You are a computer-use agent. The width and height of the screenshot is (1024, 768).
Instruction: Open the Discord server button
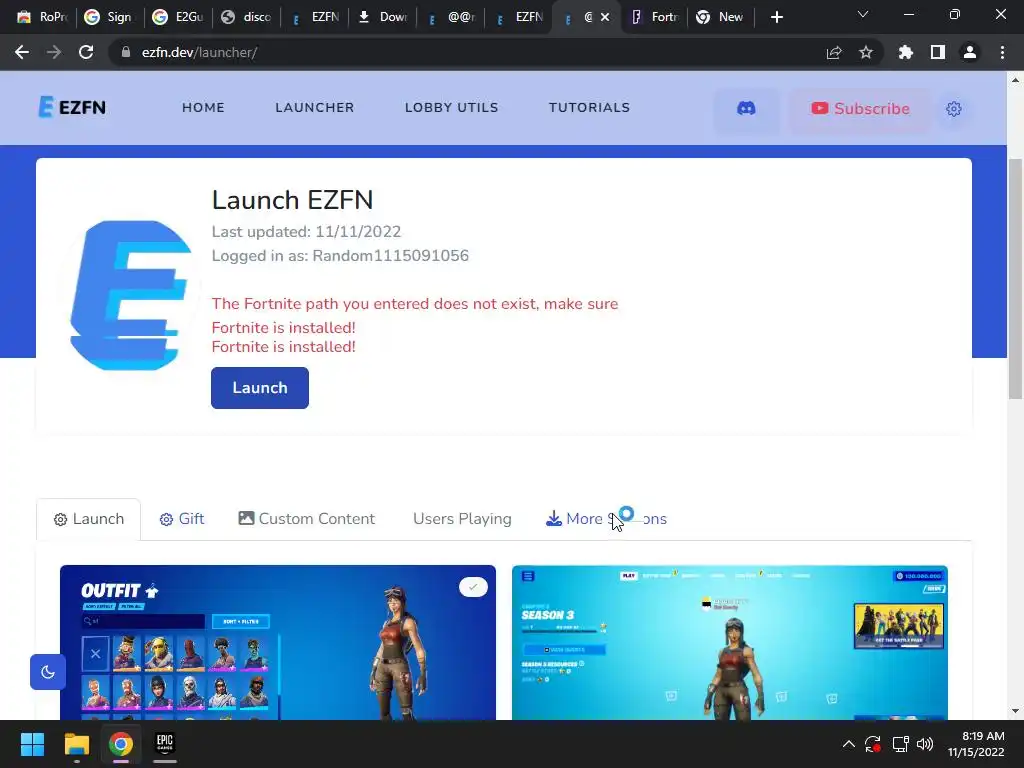click(746, 108)
